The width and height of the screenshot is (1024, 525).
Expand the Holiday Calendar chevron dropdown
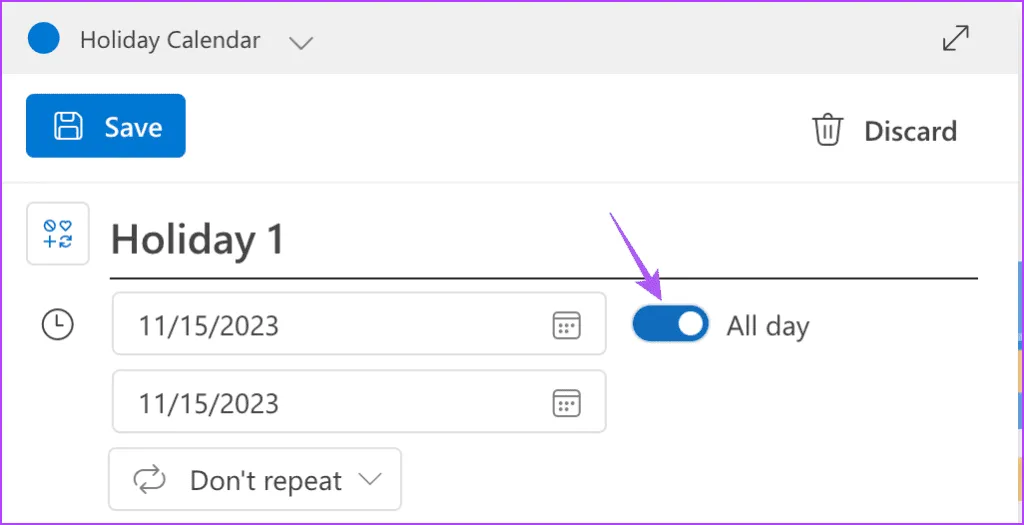(x=301, y=43)
